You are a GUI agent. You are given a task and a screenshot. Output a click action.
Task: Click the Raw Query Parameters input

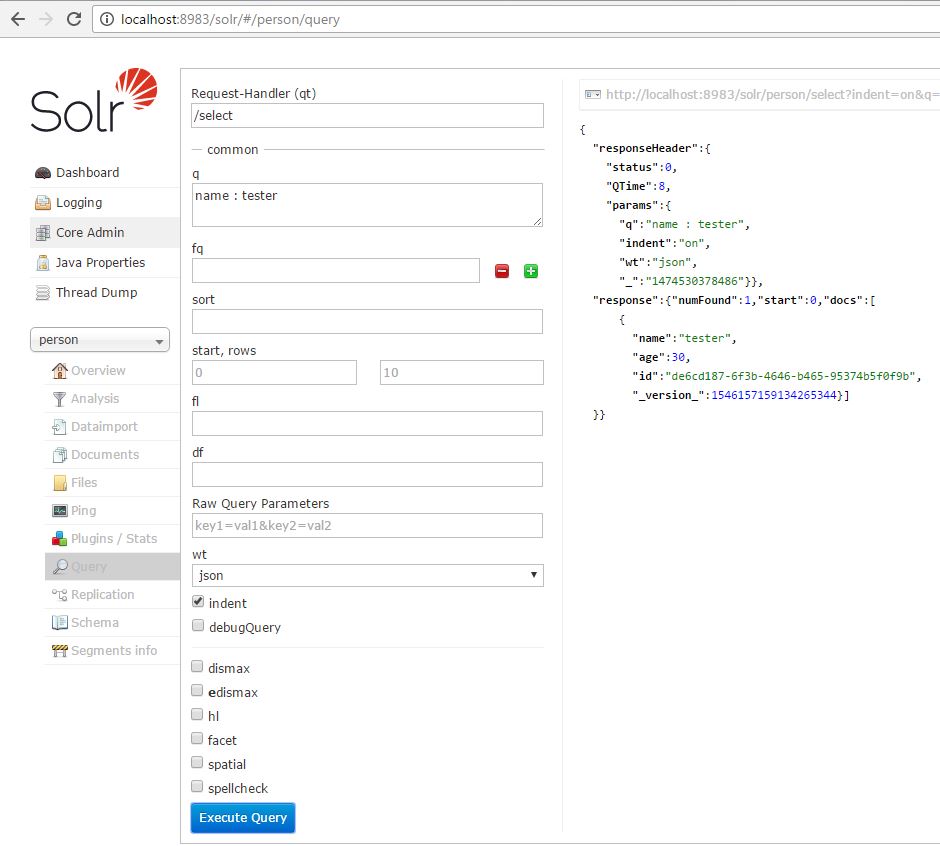coord(367,525)
